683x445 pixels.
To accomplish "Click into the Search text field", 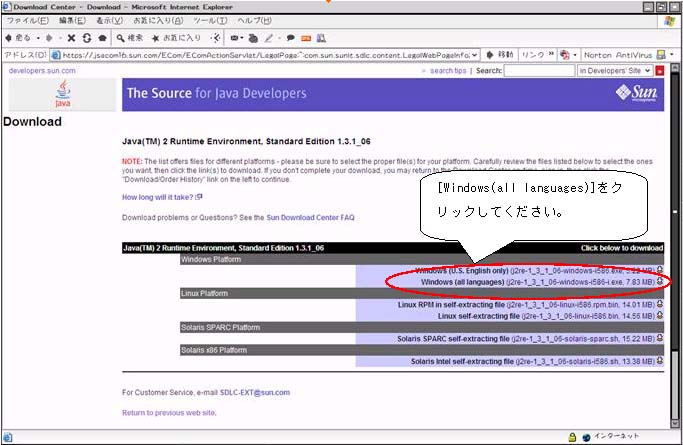I will (539, 71).
